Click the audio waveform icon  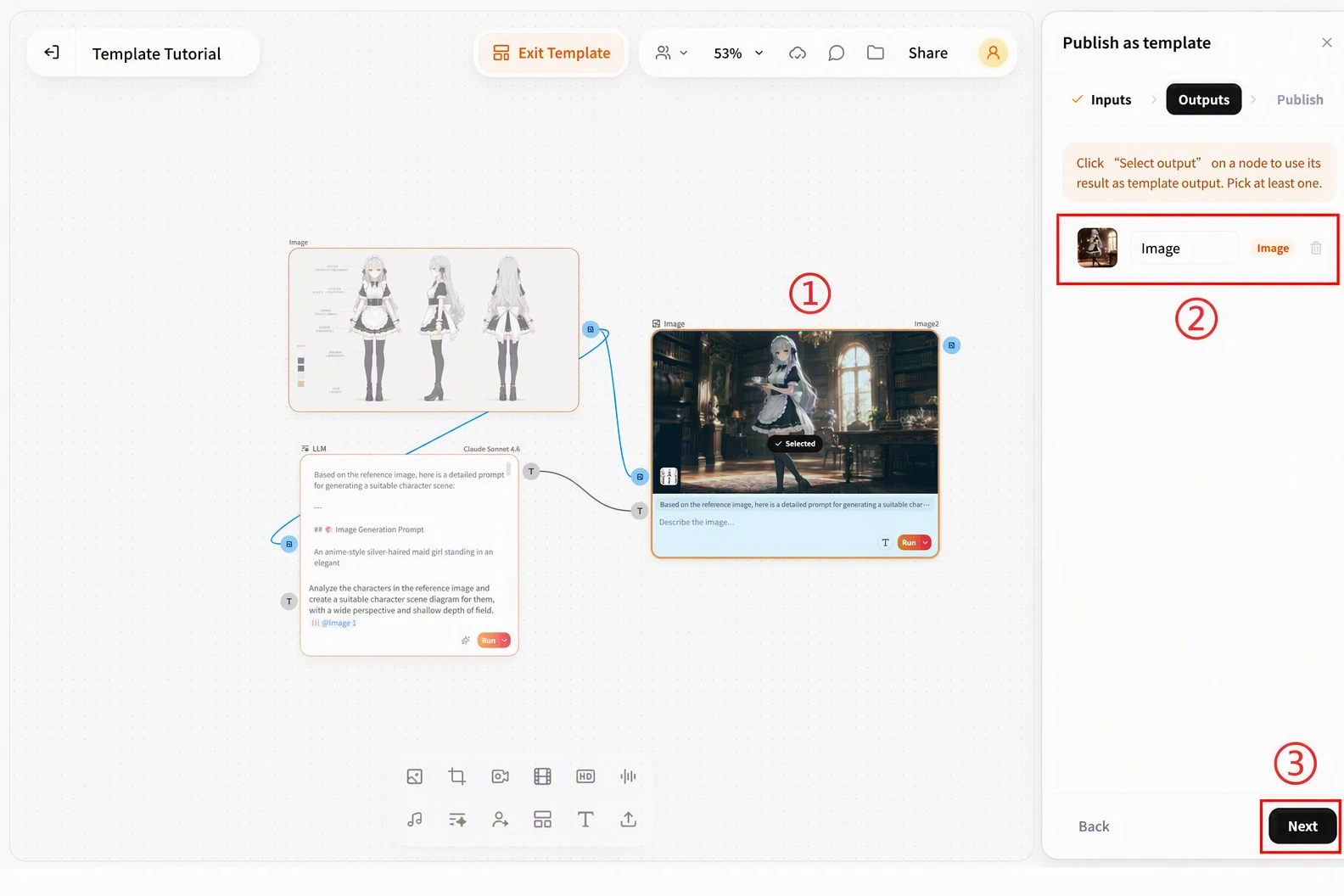point(628,776)
